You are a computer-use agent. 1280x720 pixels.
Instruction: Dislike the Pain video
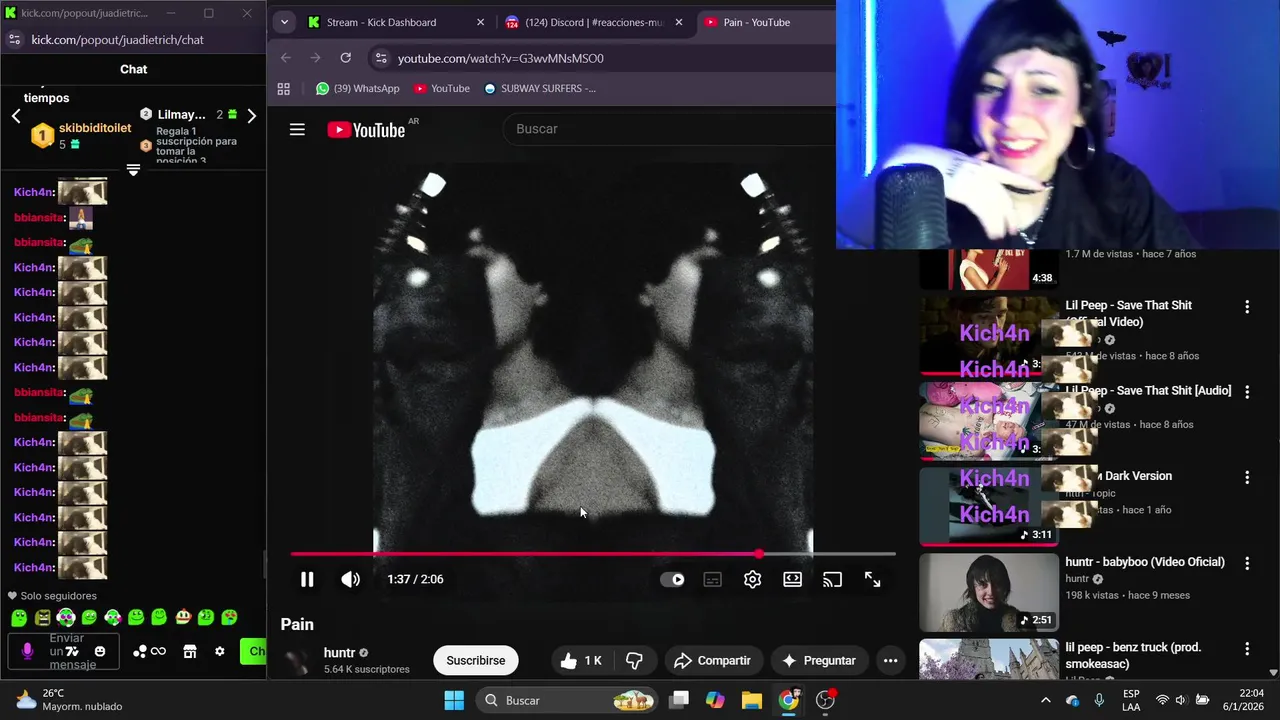634,660
